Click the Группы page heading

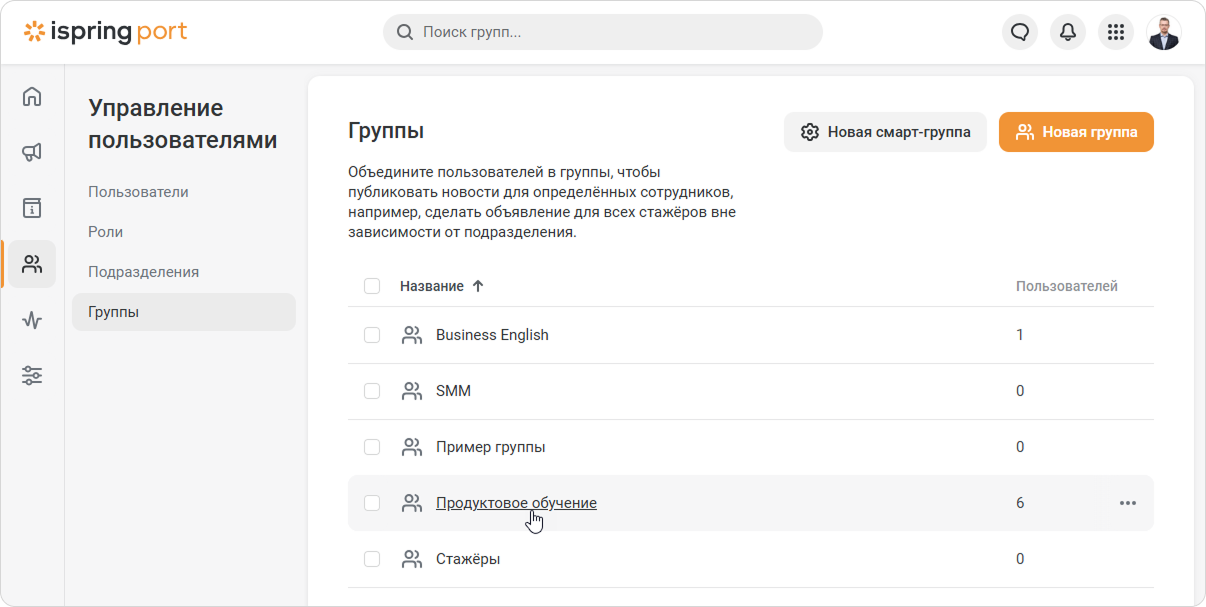386,131
